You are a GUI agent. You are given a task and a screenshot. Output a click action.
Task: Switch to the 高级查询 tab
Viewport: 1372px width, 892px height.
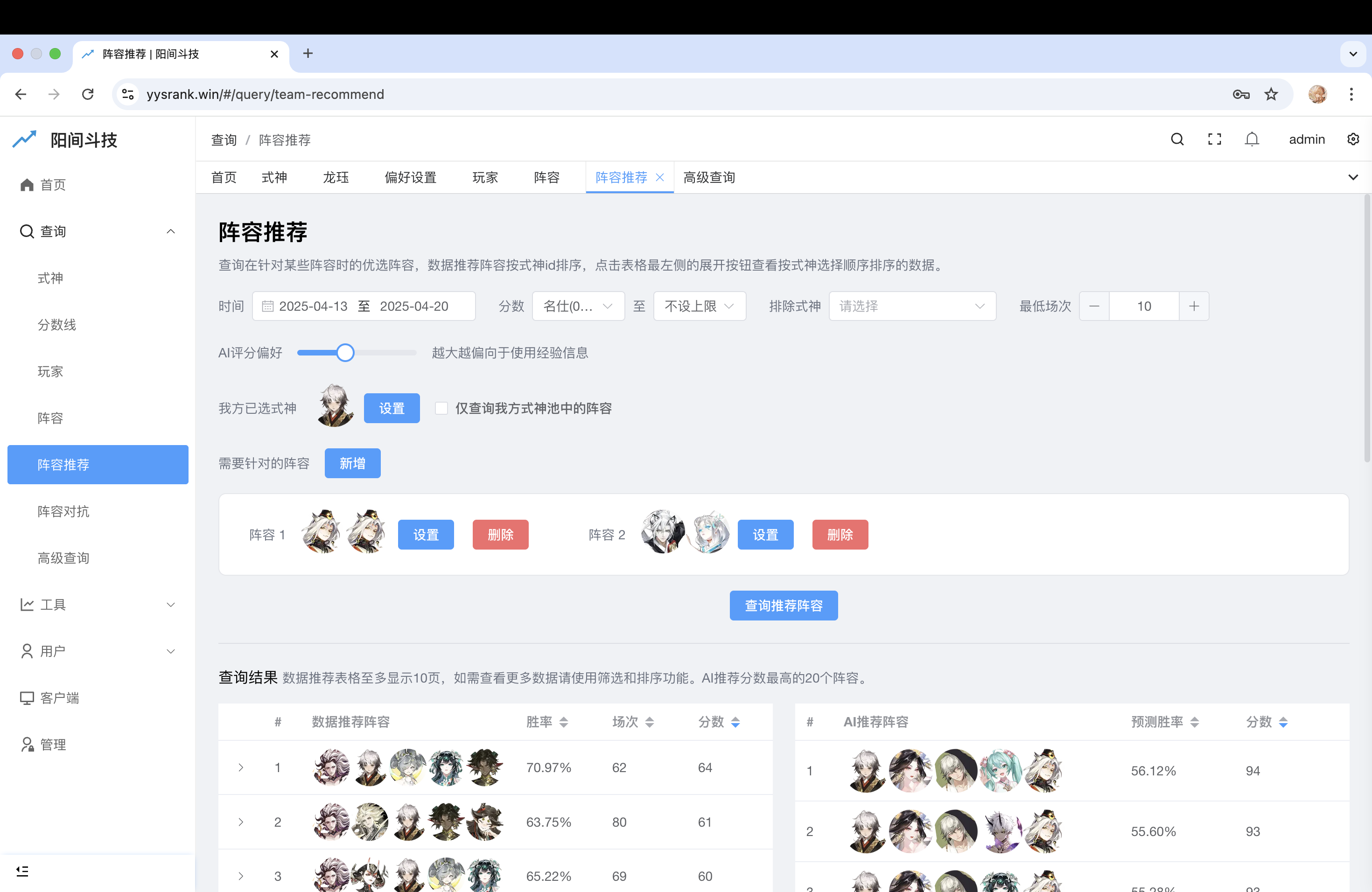(708, 177)
